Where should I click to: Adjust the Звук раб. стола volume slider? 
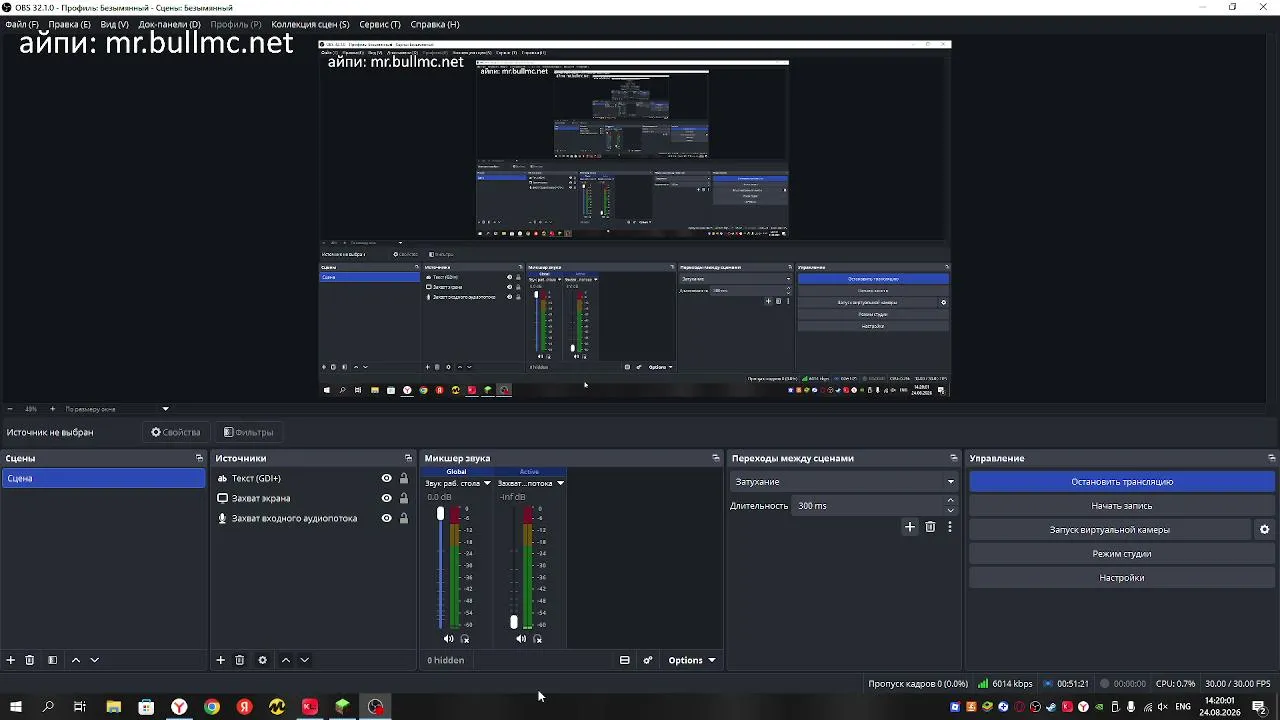[440, 513]
